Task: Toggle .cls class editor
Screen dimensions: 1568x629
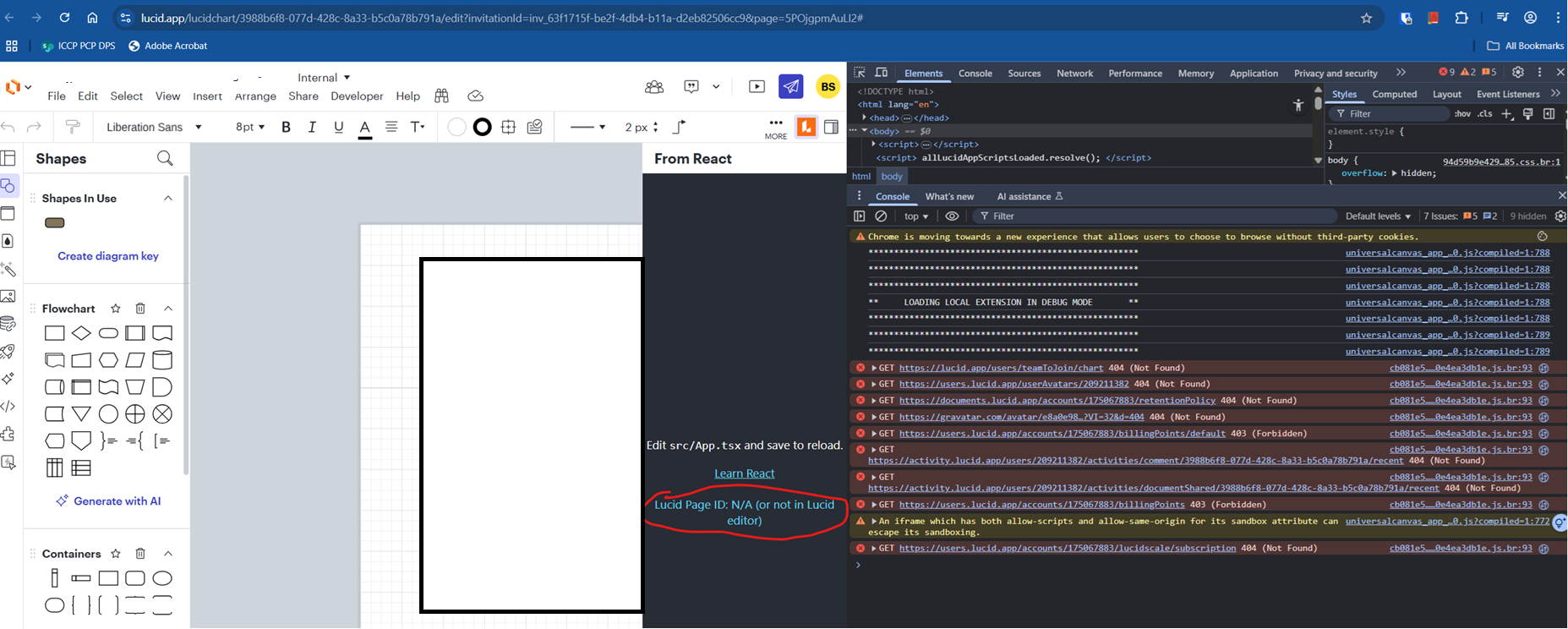Action: [1485, 113]
